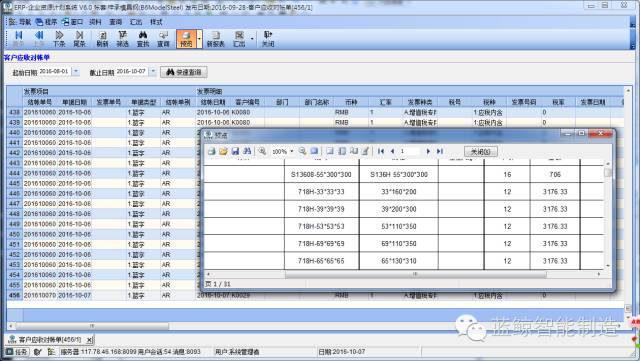
Task: Open the 窗口 window menu
Action: tap(72, 22)
